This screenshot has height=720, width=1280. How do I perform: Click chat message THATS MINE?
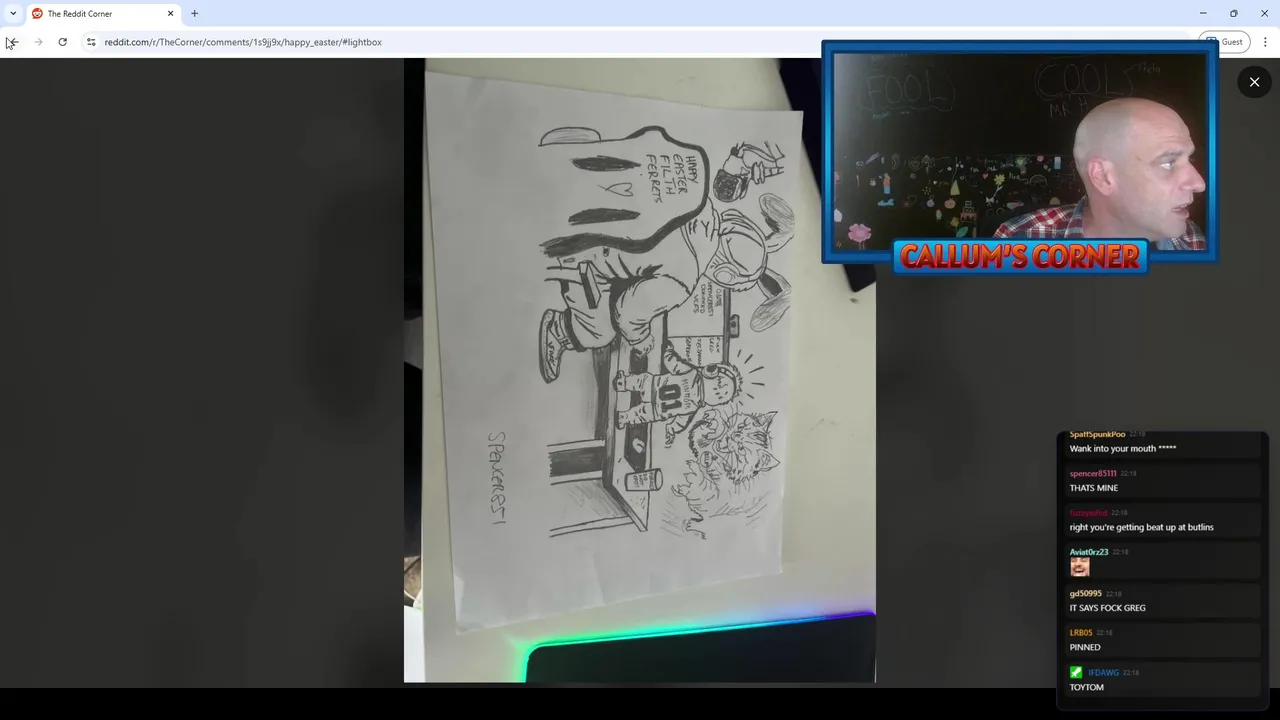[1094, 488]
